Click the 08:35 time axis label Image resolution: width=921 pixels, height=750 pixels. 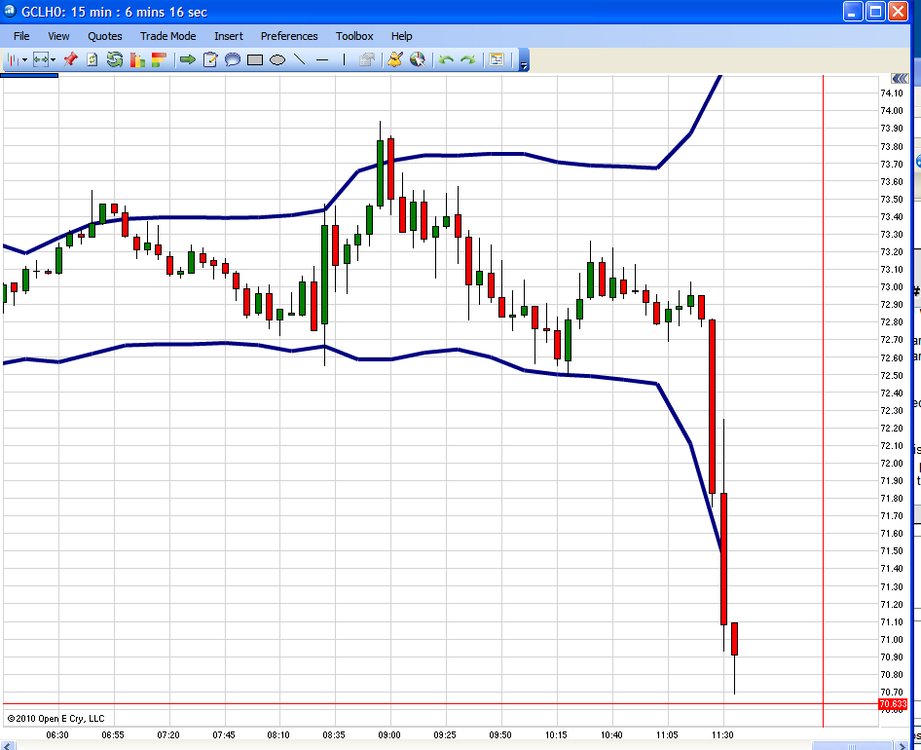point(334,735)
